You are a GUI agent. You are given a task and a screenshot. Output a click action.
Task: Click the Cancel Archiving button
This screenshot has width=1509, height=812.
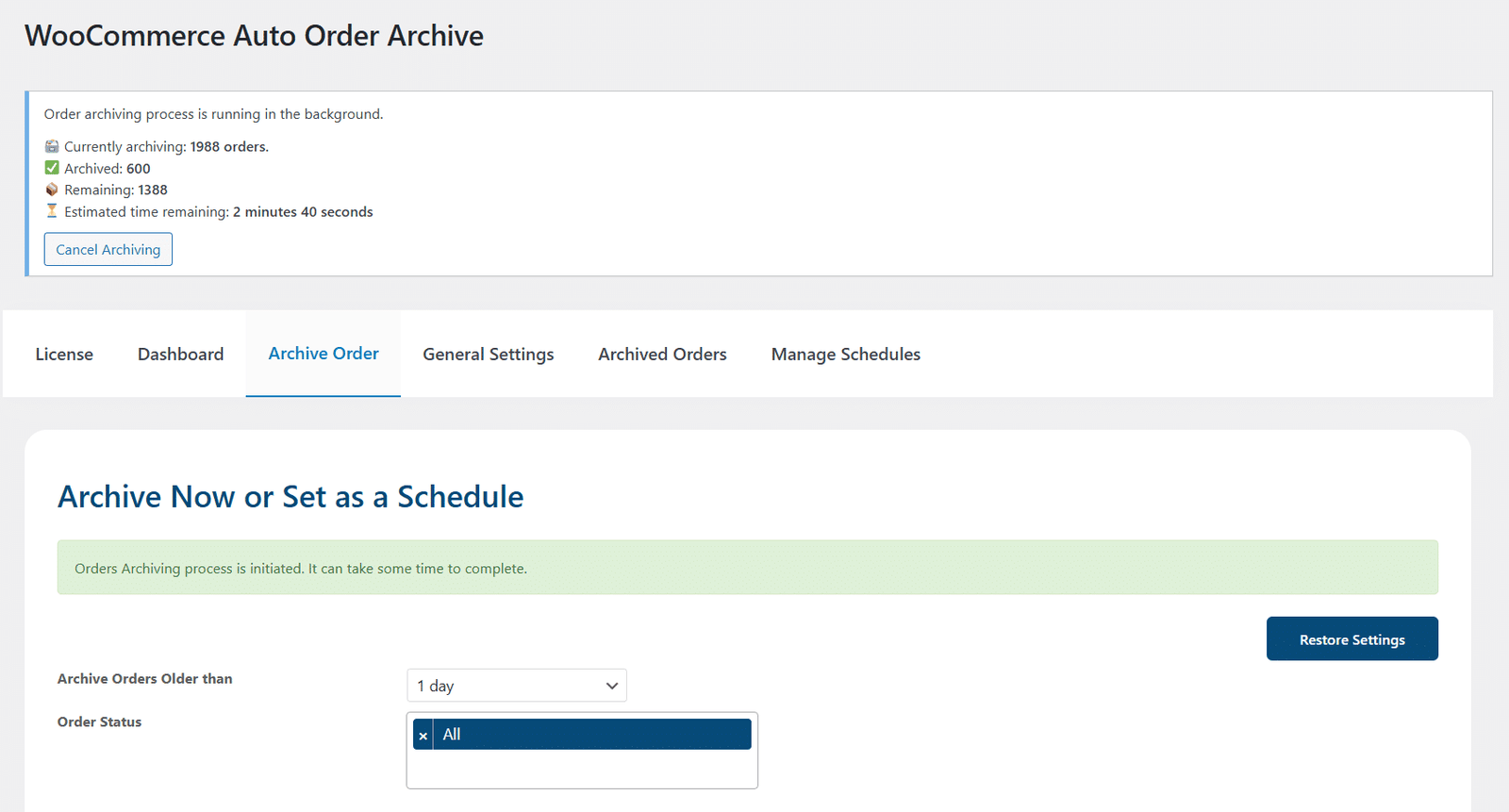point(108,249)
